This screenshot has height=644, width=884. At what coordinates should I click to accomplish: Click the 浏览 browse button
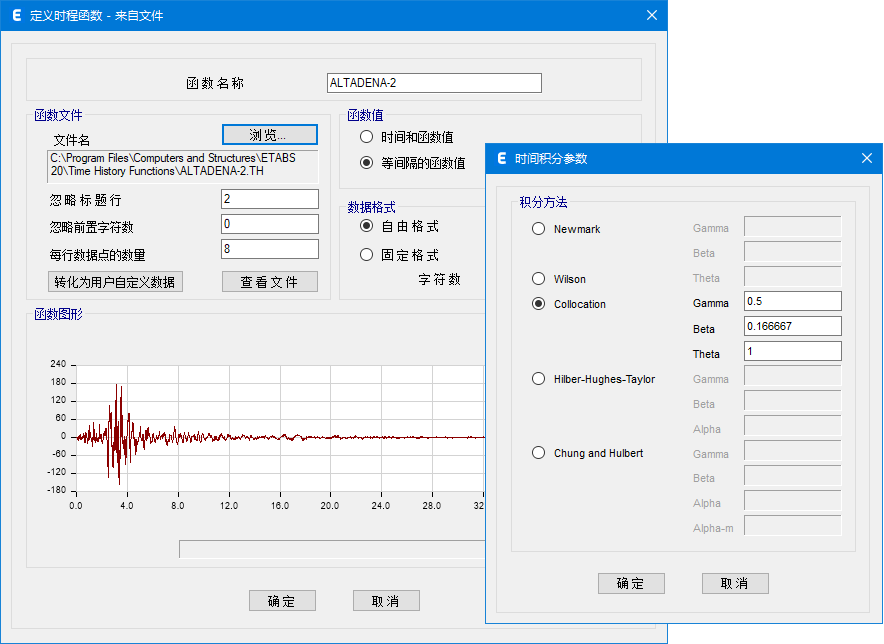click(x=269, y=135)
